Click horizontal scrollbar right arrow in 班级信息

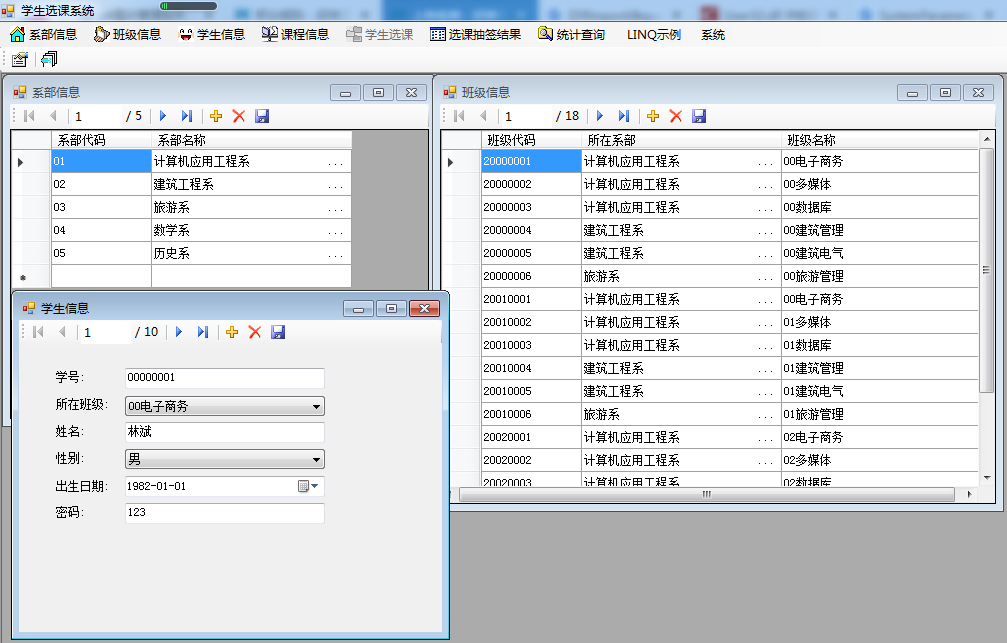[x=969, y=494]
